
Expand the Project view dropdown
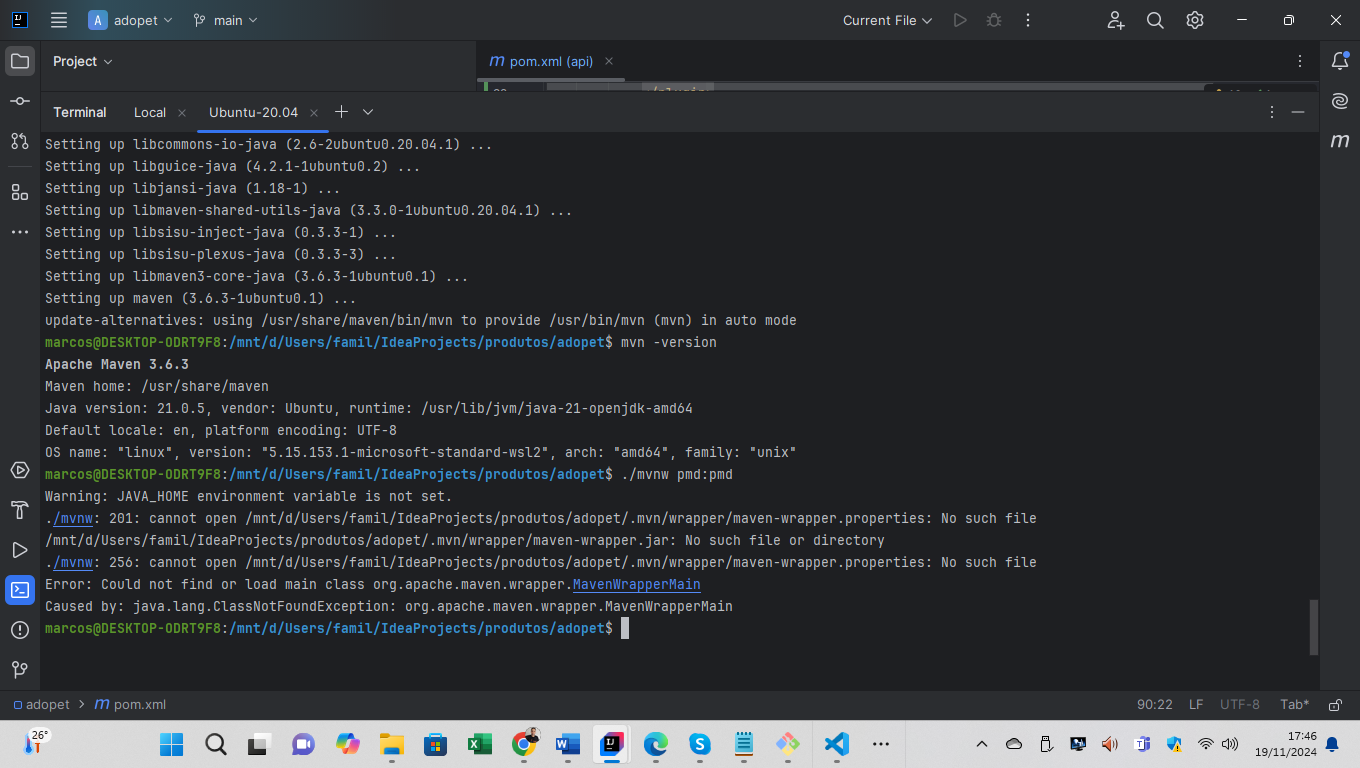pyautogui.click(x=83, y=61)
